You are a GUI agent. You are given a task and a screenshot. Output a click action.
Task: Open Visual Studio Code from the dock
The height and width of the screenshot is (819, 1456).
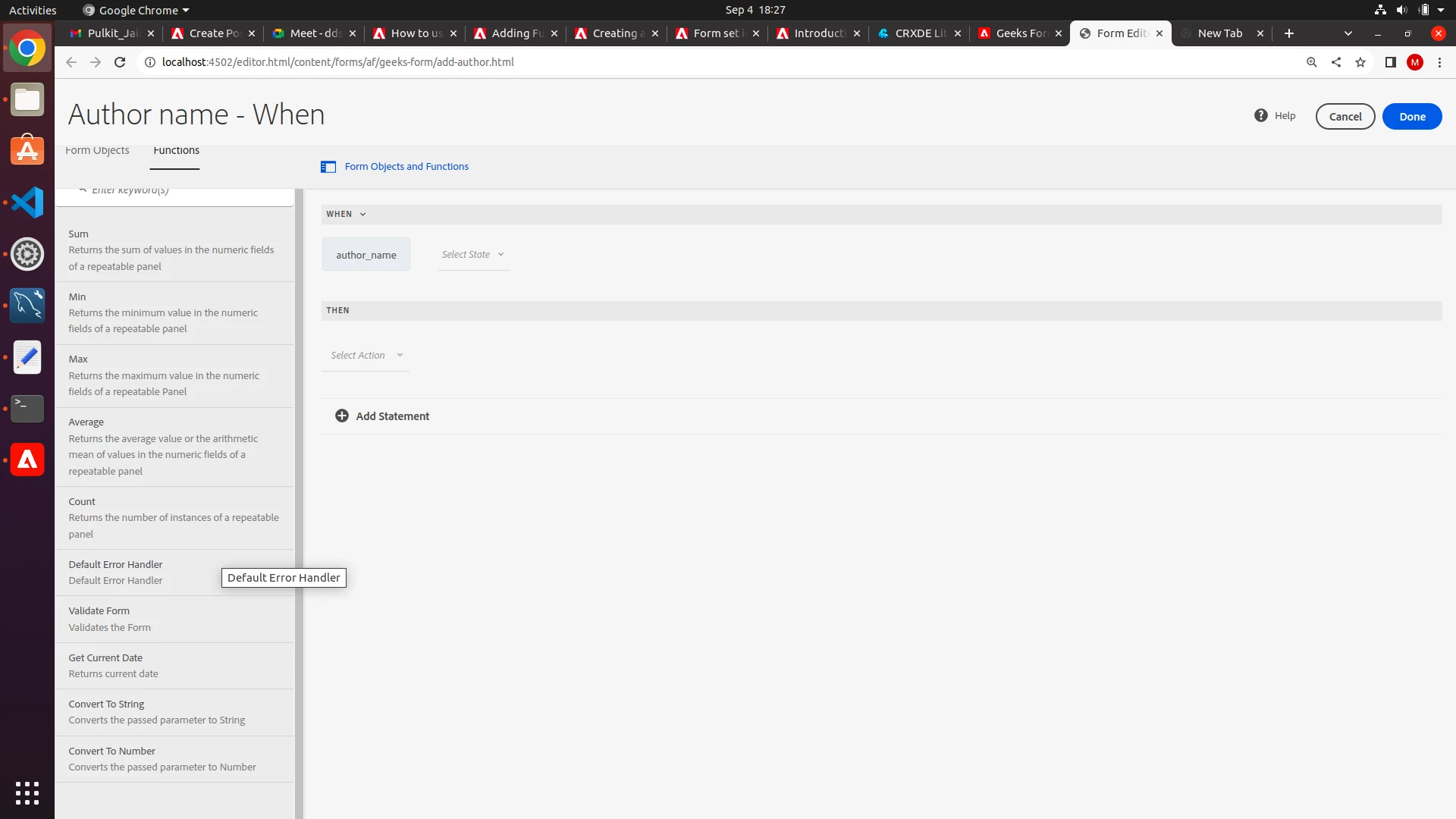[x=27, y=202]
